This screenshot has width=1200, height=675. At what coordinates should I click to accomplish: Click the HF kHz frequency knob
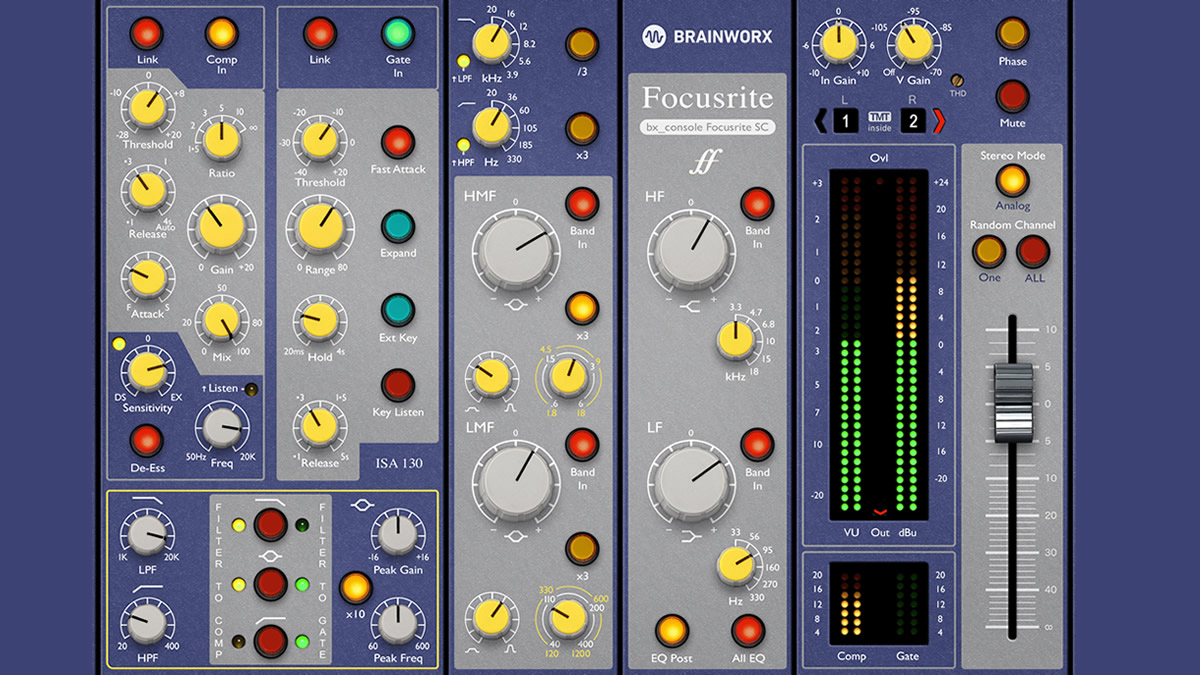coord(734,342)
